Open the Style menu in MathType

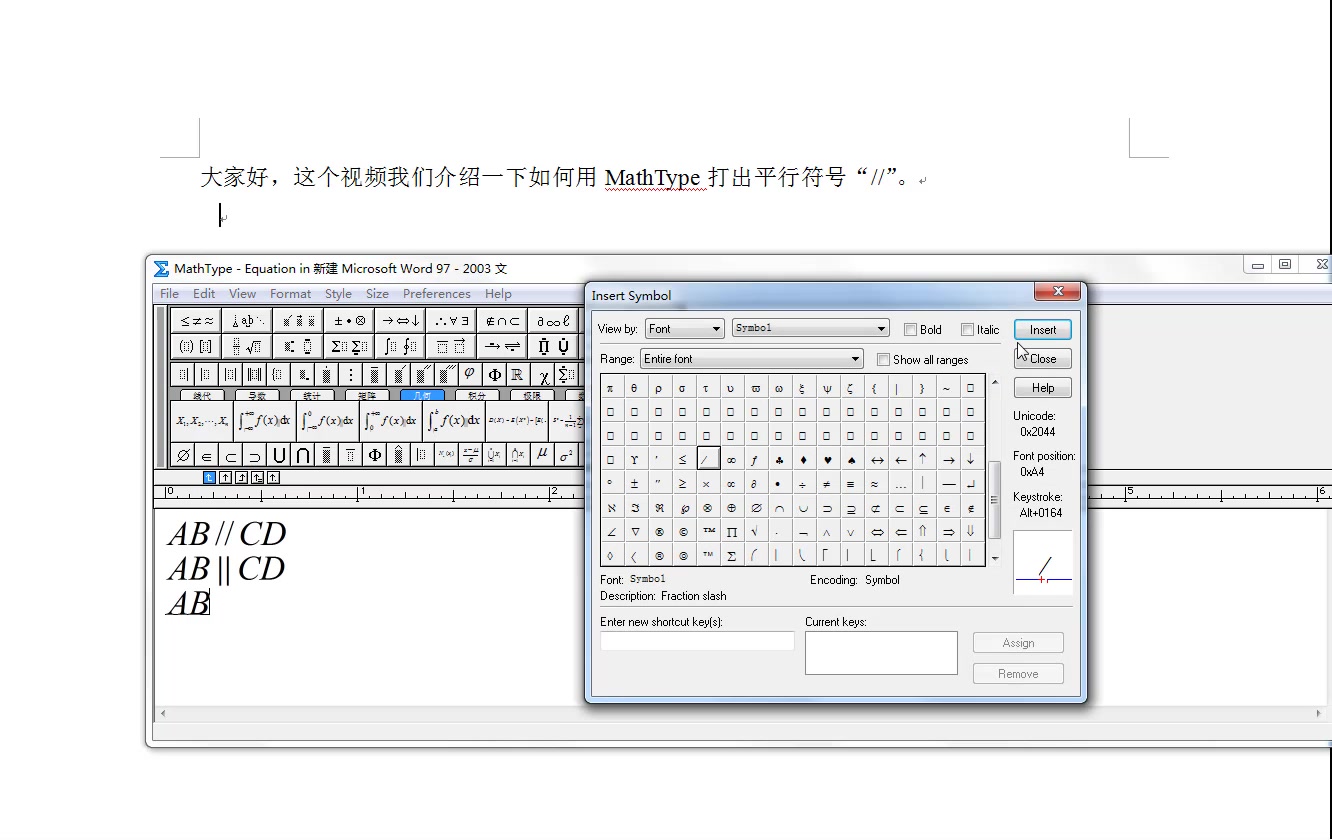click(x=338, y=293)
